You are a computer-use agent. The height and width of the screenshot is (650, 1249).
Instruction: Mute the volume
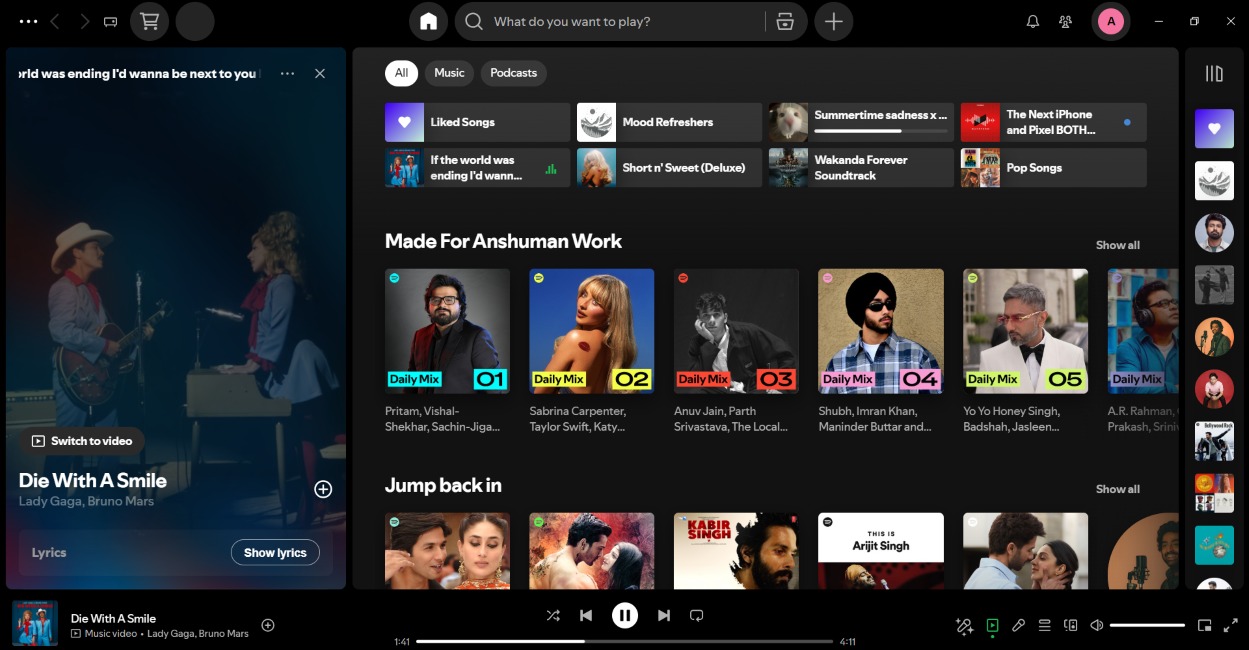[x=1096, y=624]
